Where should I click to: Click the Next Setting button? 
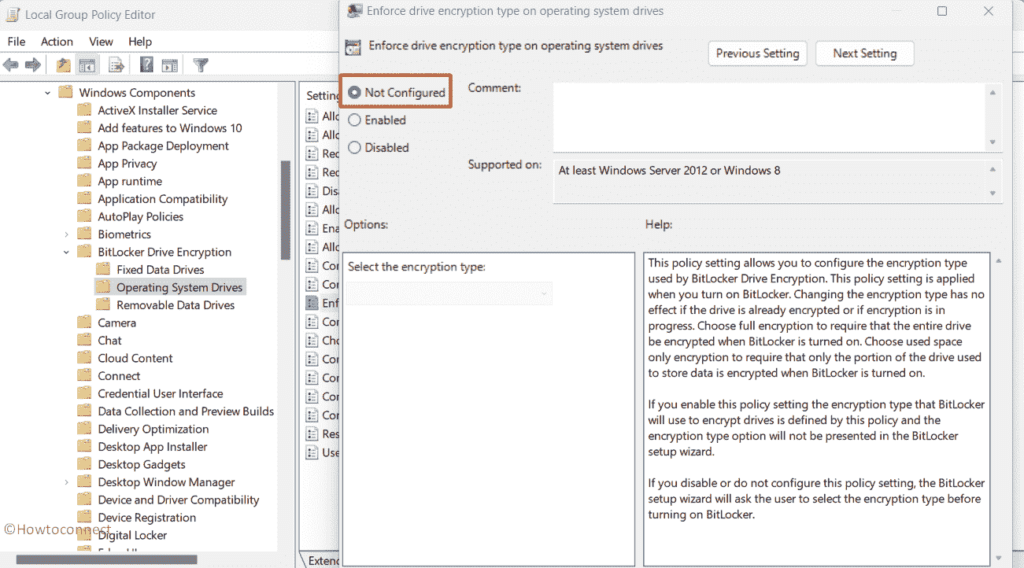[865, 54]
